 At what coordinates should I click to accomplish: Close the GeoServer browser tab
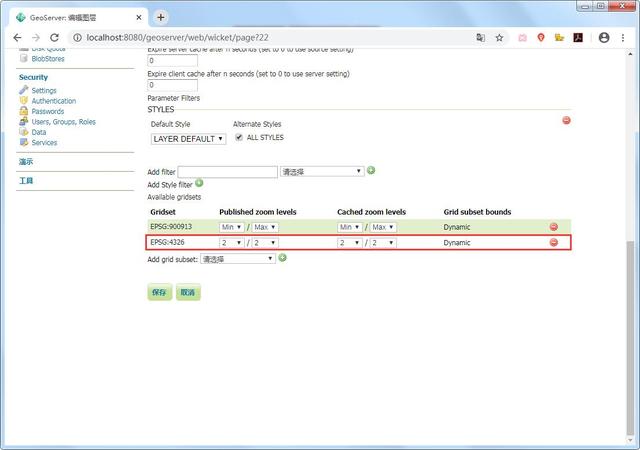[139, 18]
